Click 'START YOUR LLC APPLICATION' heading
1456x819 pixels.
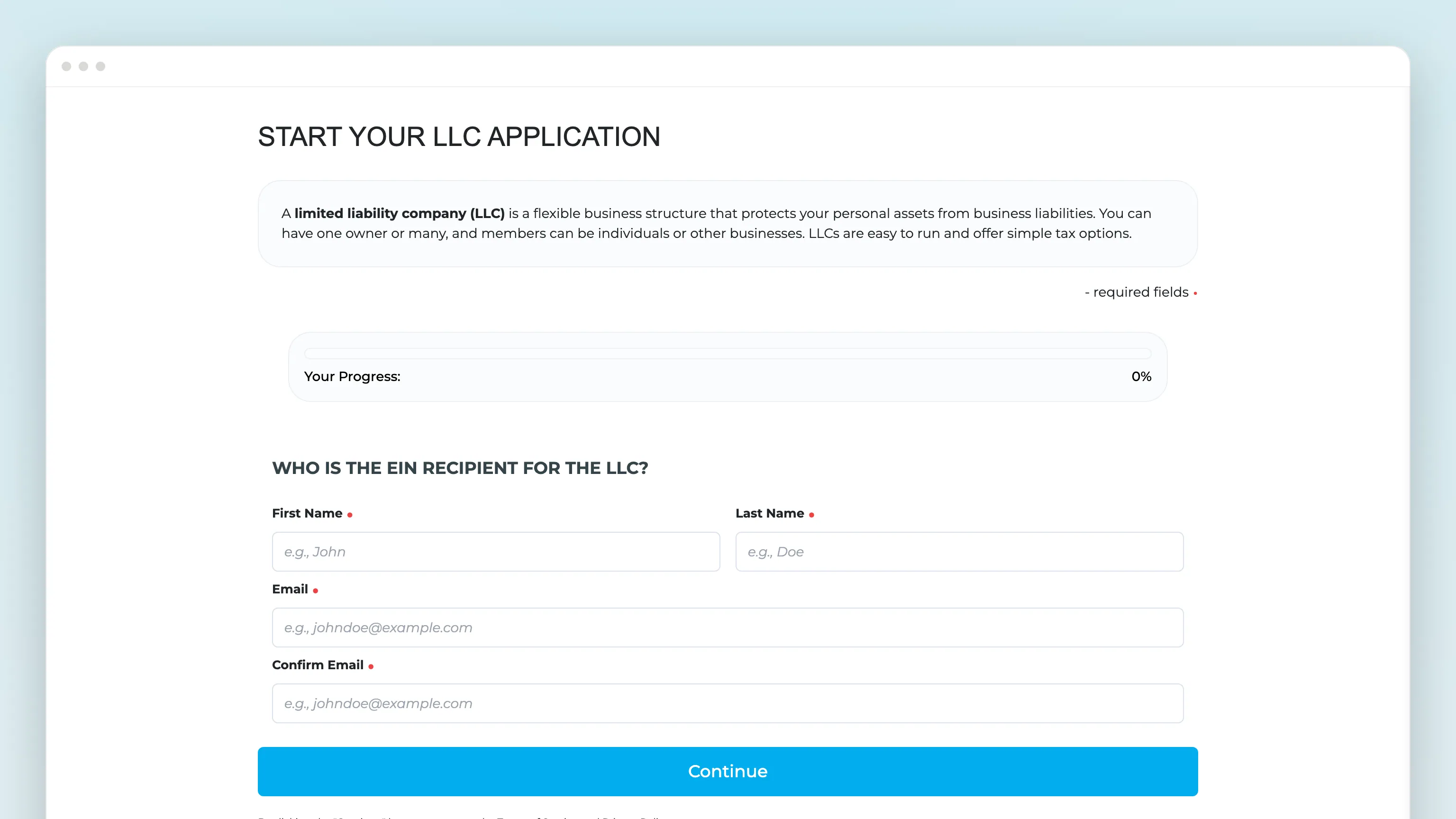tap(459, 137)
